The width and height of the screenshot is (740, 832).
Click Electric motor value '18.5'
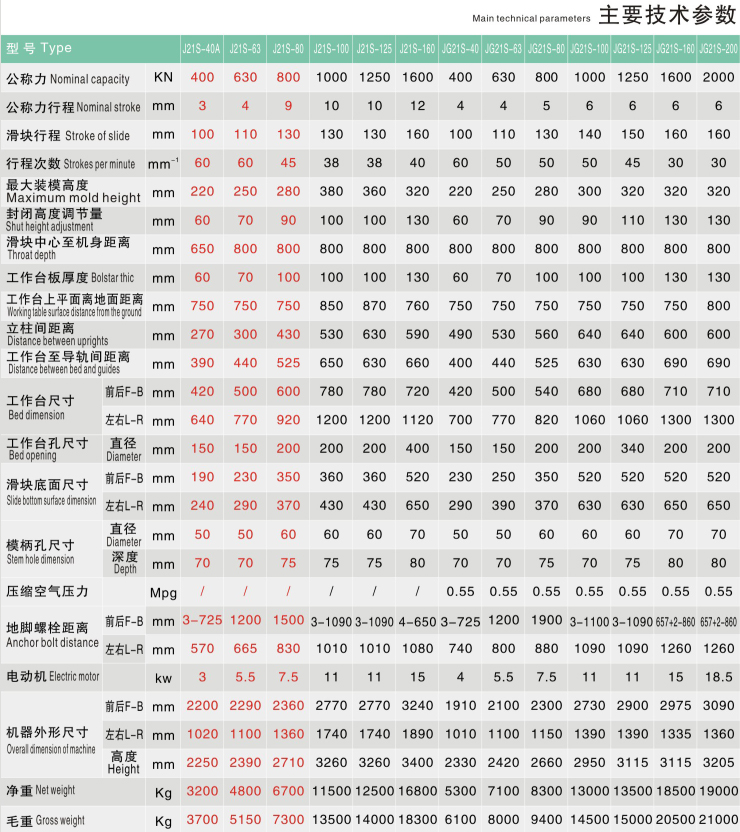tap(718, 678)
